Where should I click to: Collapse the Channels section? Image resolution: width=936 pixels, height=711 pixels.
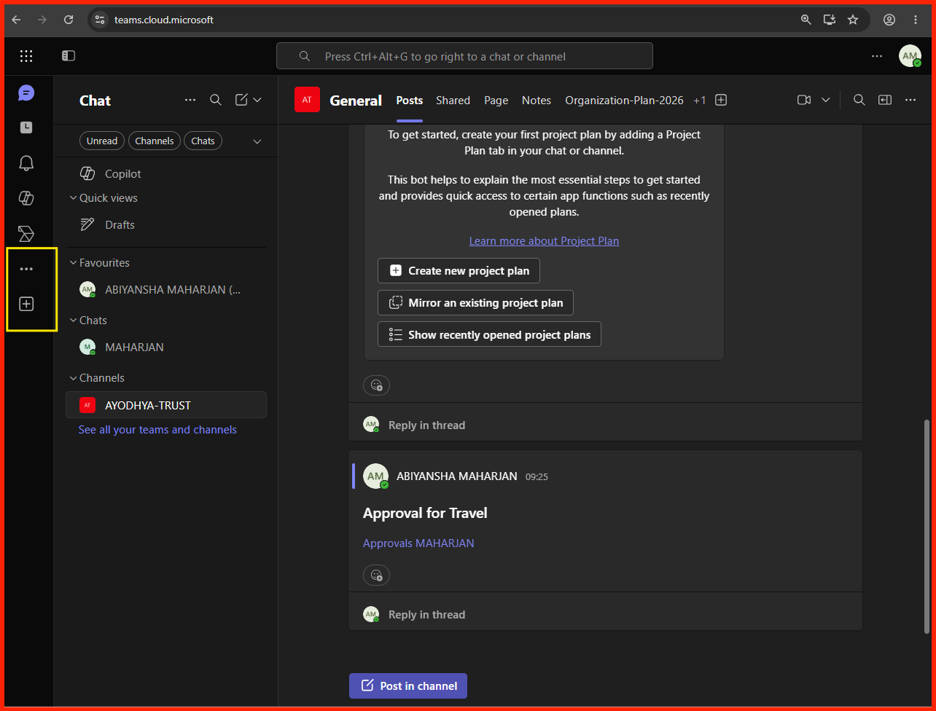coord(73,378)
